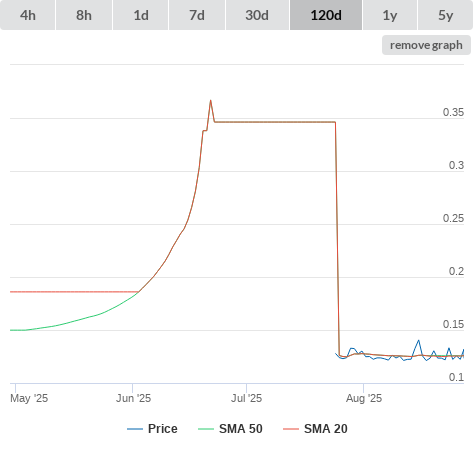Image resolution: width=474 pixels, height=455 pixels.
Task: Click the May '25 axis label
Action: click(x=29, y=398)
